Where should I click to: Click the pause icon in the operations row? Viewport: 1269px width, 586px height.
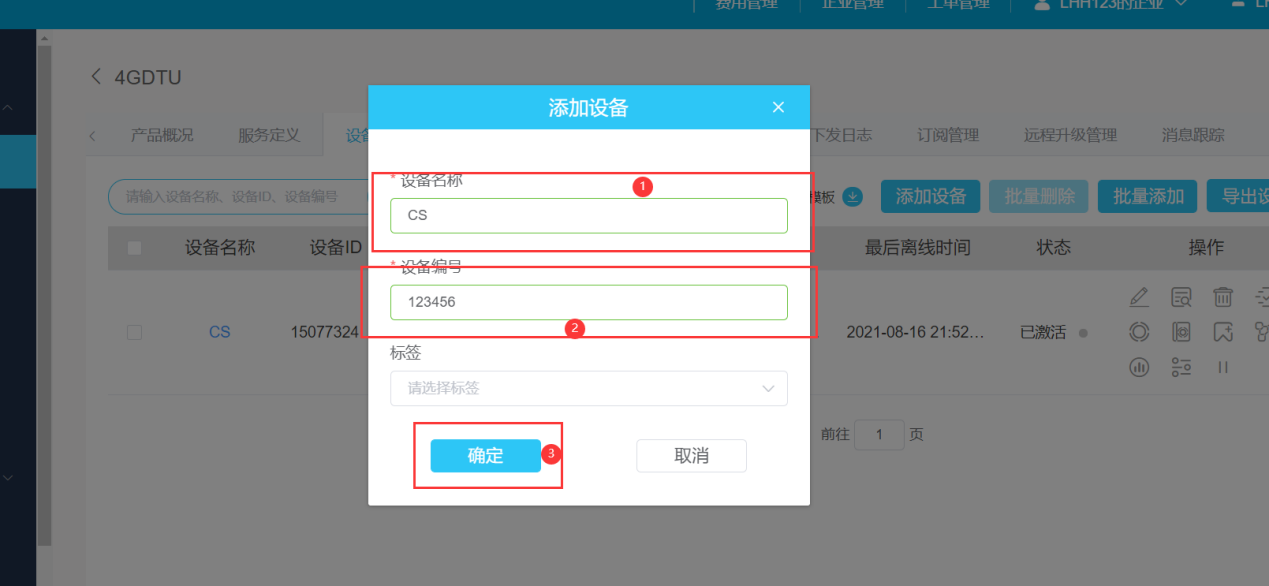(x=1223, y=367)
